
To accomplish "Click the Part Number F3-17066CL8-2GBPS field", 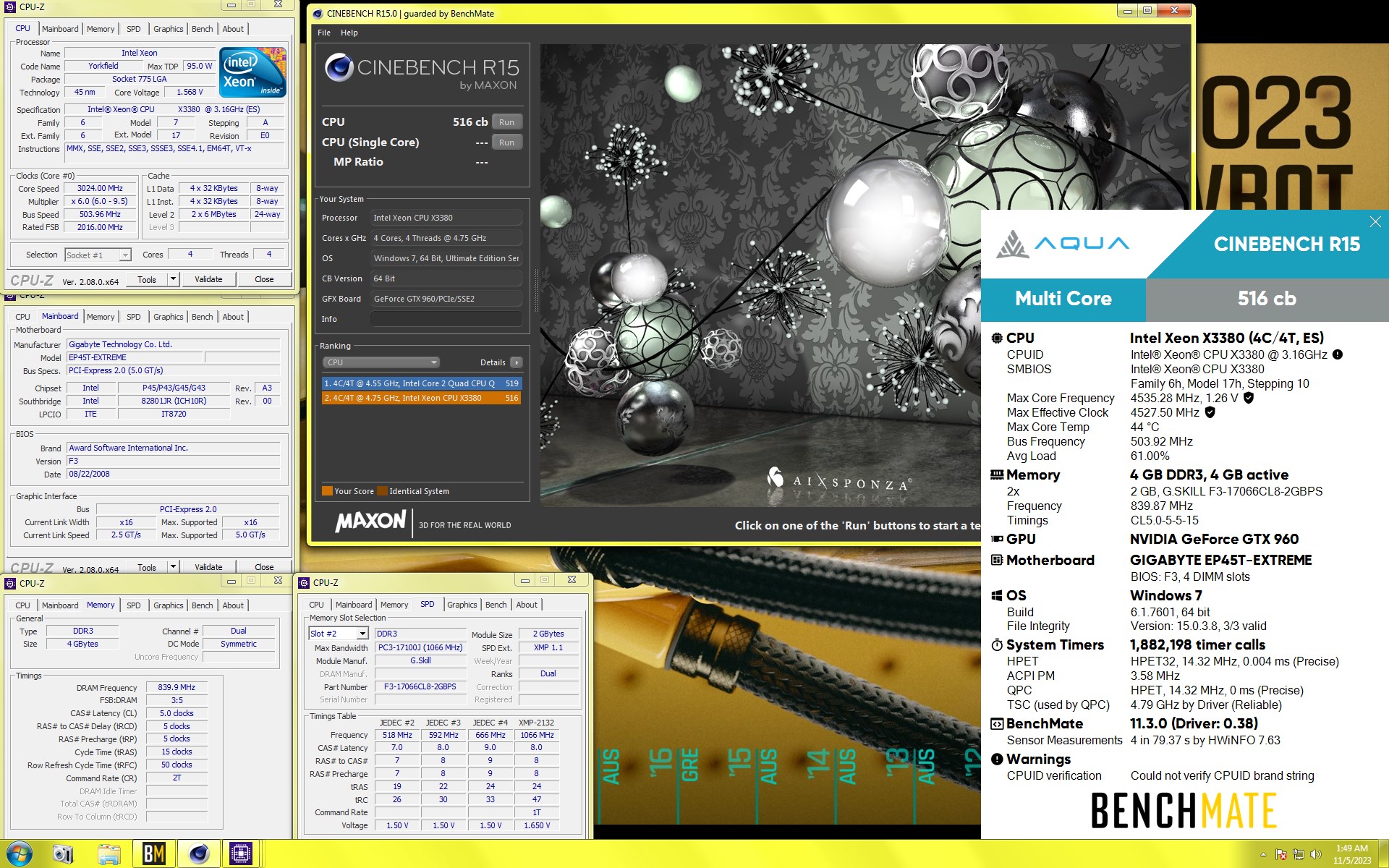I will click(420, 686).
